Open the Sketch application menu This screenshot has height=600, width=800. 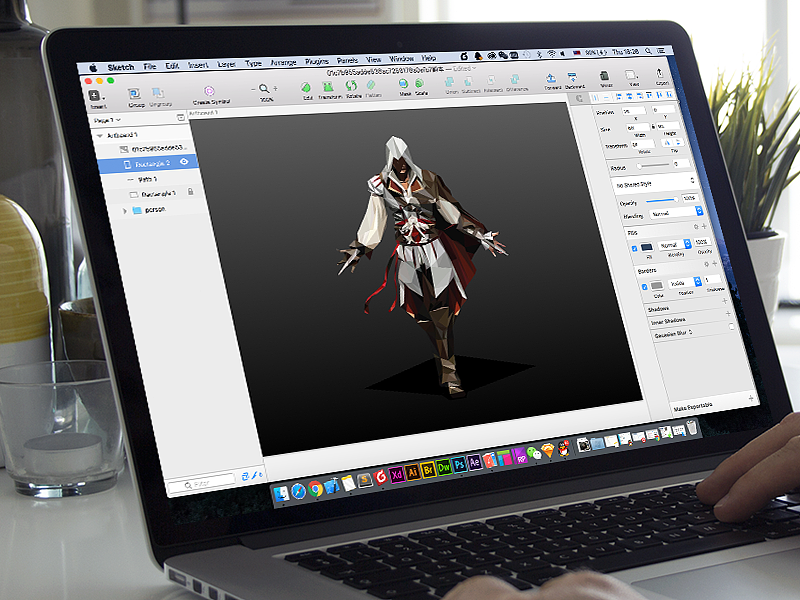click(x=120, y=67)
